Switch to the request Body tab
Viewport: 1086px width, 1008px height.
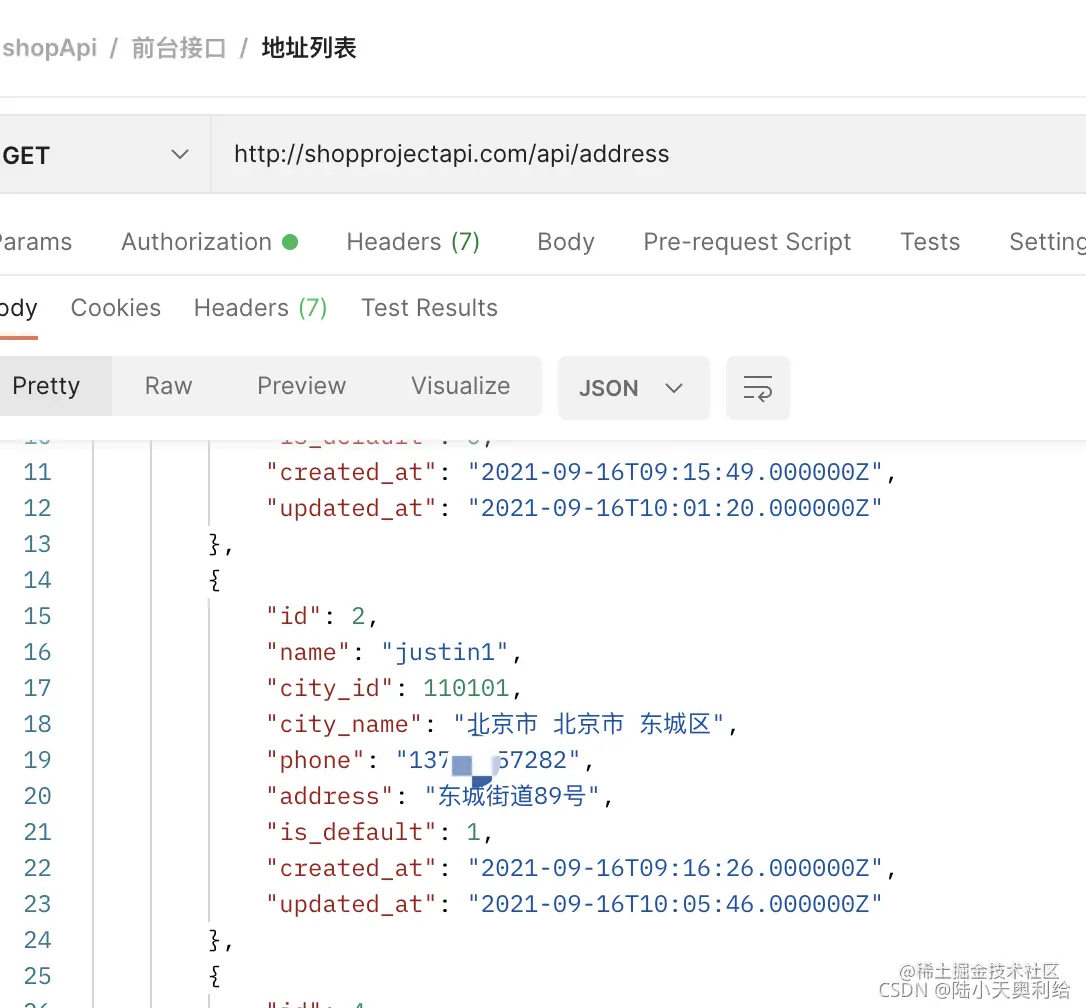pos(566,242)
